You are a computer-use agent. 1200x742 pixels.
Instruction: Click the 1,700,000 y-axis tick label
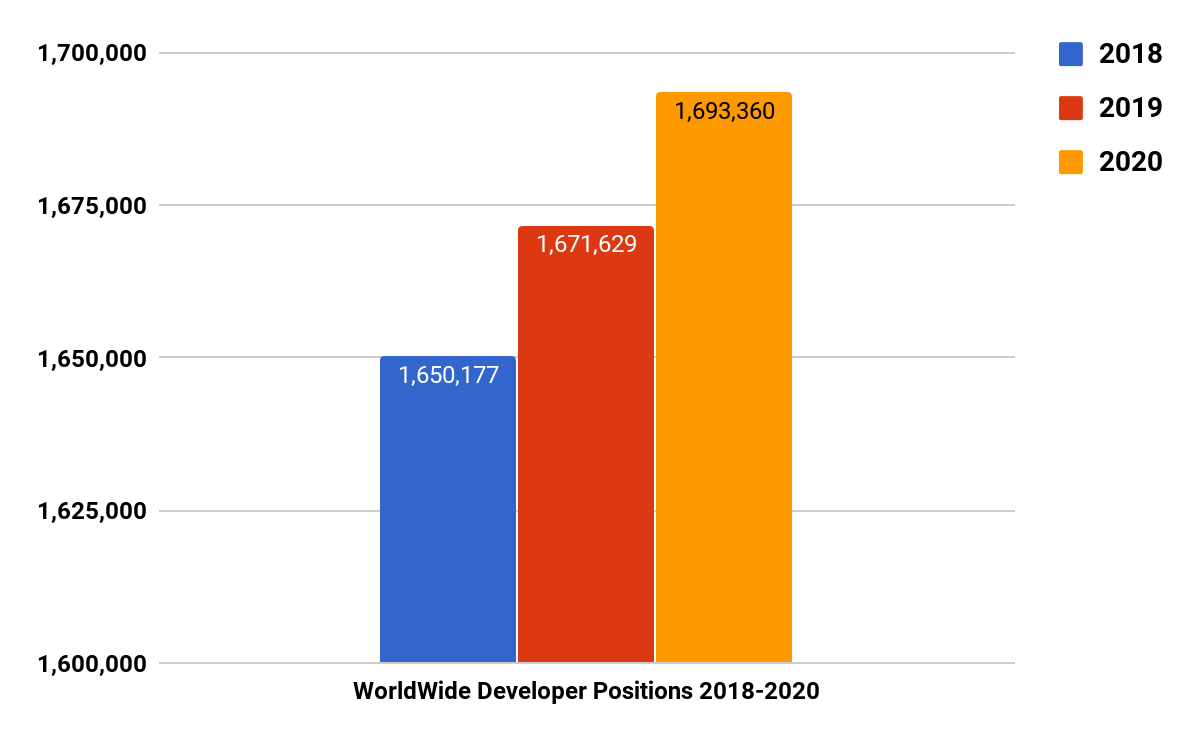coord(91,53)
